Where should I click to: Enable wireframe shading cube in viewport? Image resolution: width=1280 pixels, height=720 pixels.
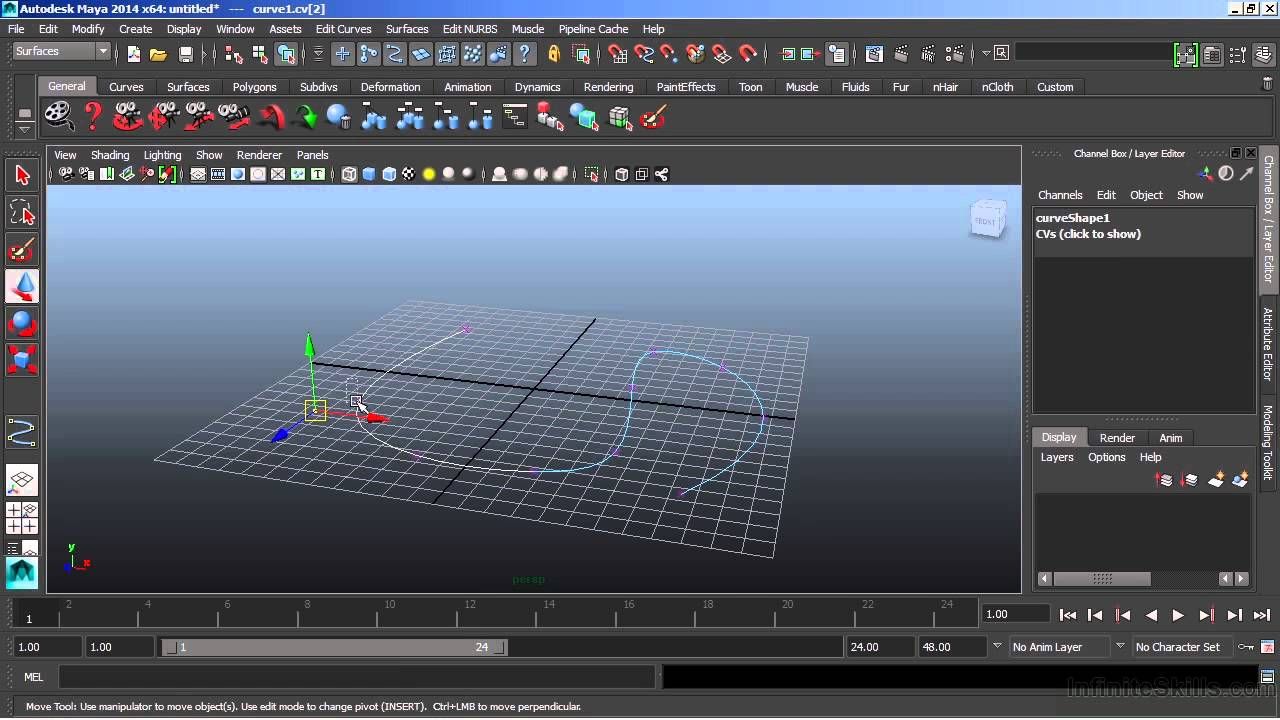click(349, 174)
